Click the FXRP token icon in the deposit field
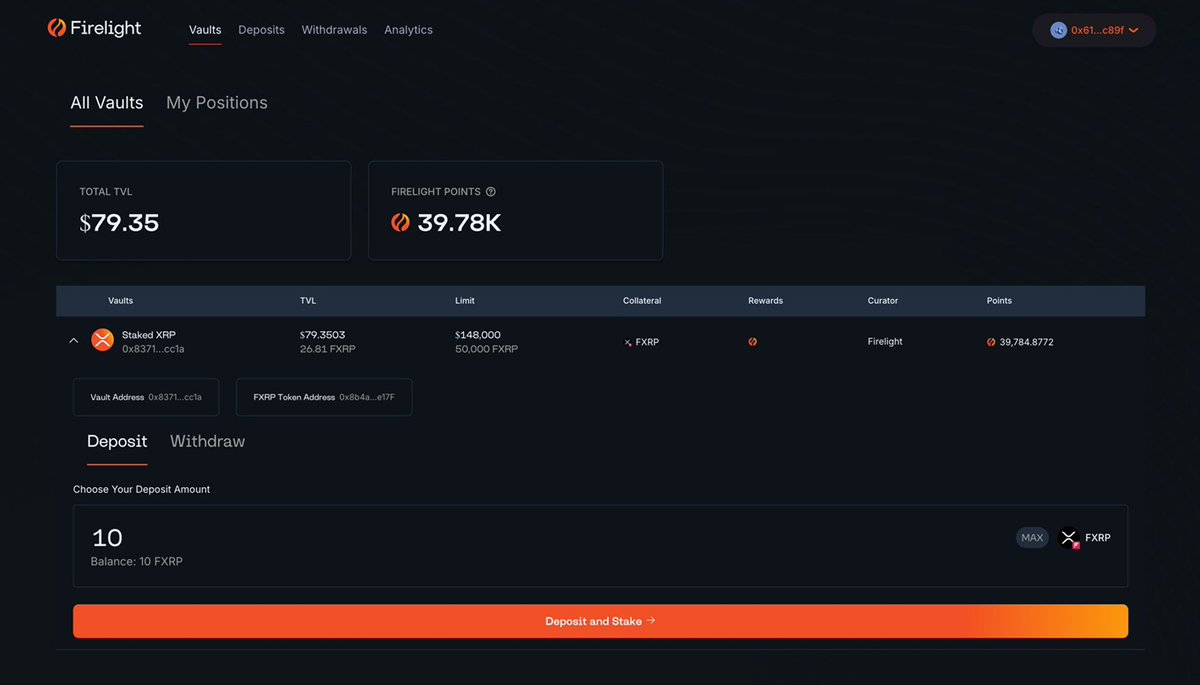The height and width of the screenshot is (685, 1200). pyautogui.click(x=1068, y=537)
